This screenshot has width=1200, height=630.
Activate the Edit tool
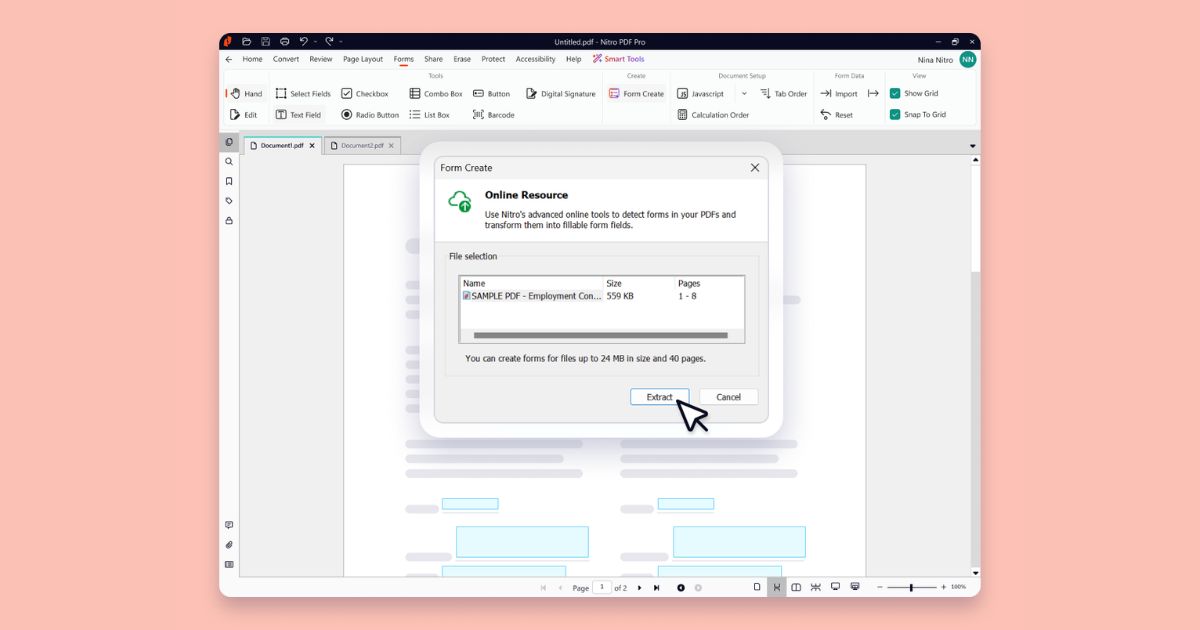click(x=244, y=115)
